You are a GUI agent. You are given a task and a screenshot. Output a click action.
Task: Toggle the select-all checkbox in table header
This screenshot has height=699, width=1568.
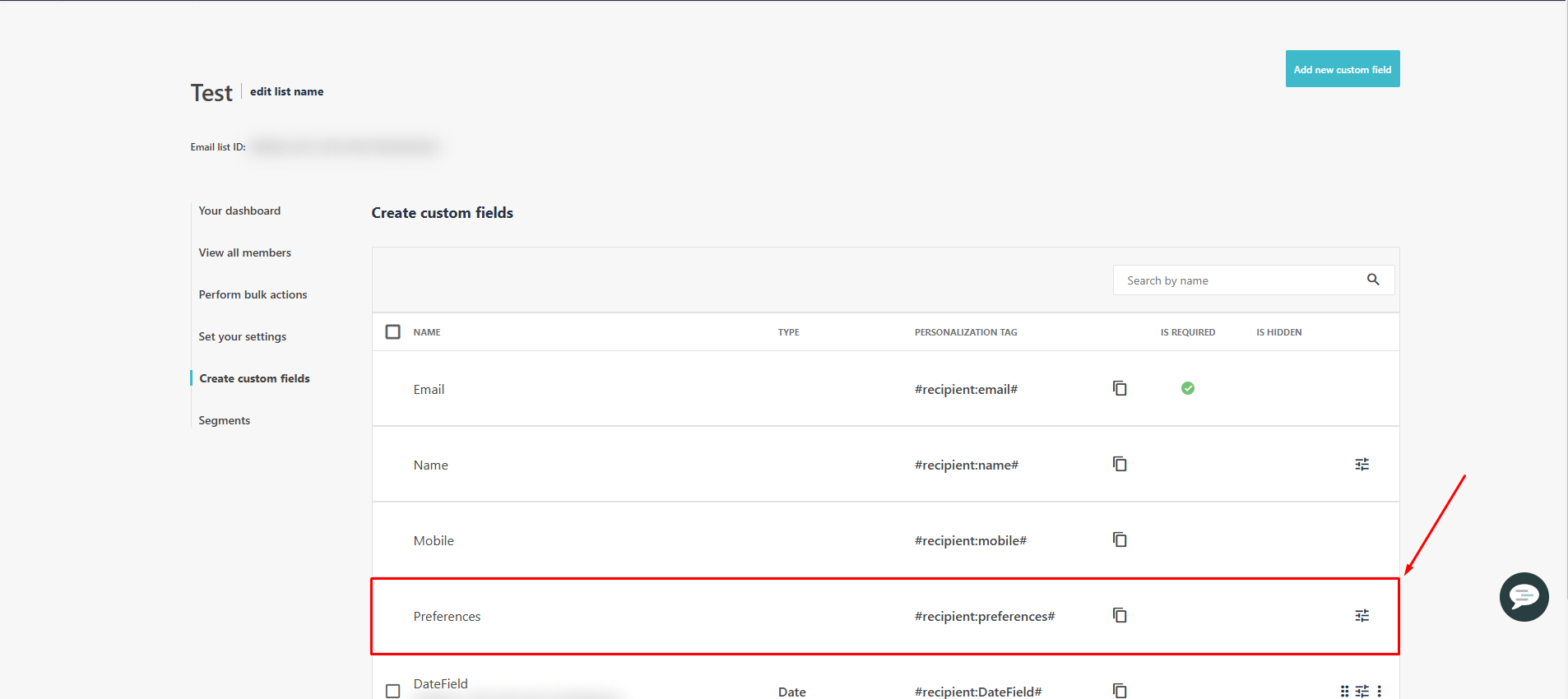(x=393, y=331)
